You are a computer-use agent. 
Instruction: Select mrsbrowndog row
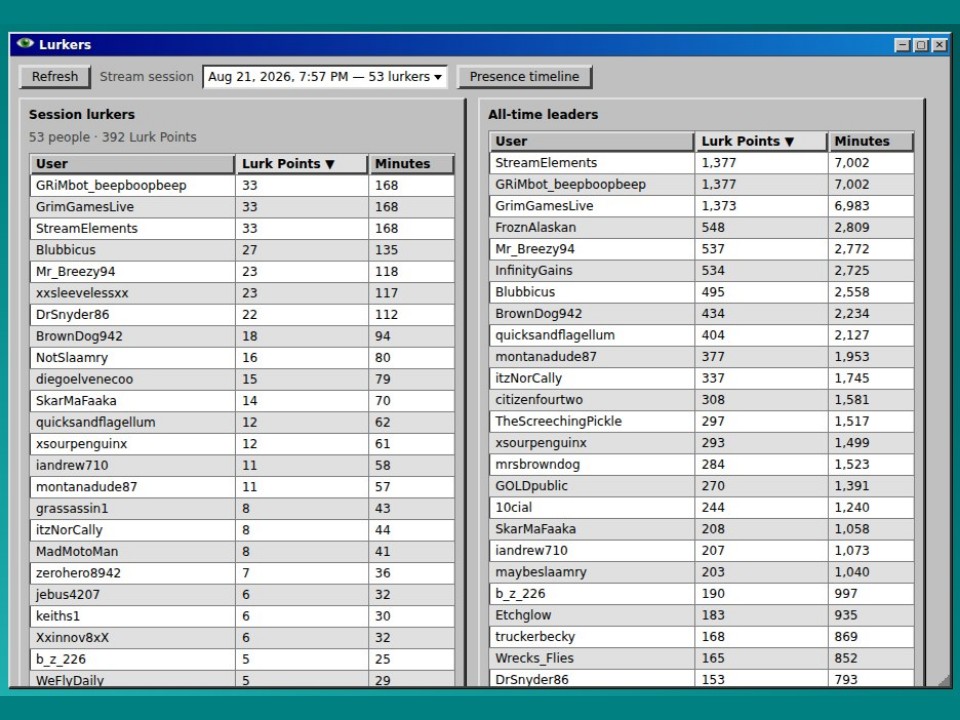click(702, 464)
